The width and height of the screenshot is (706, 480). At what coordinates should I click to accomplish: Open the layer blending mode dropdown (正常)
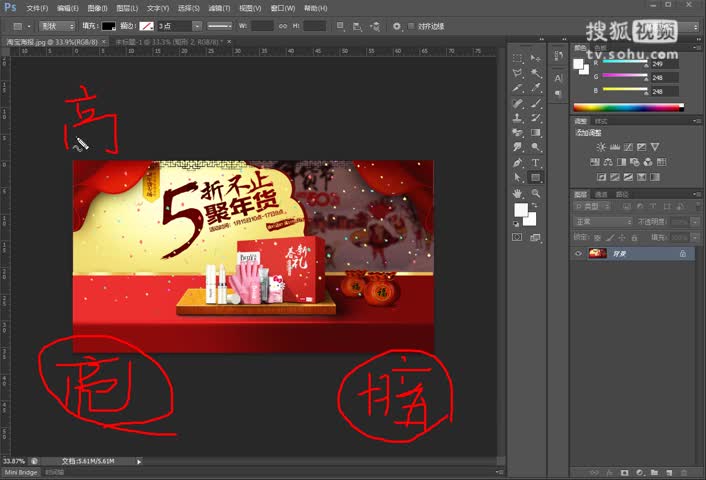tap(602, 222)
